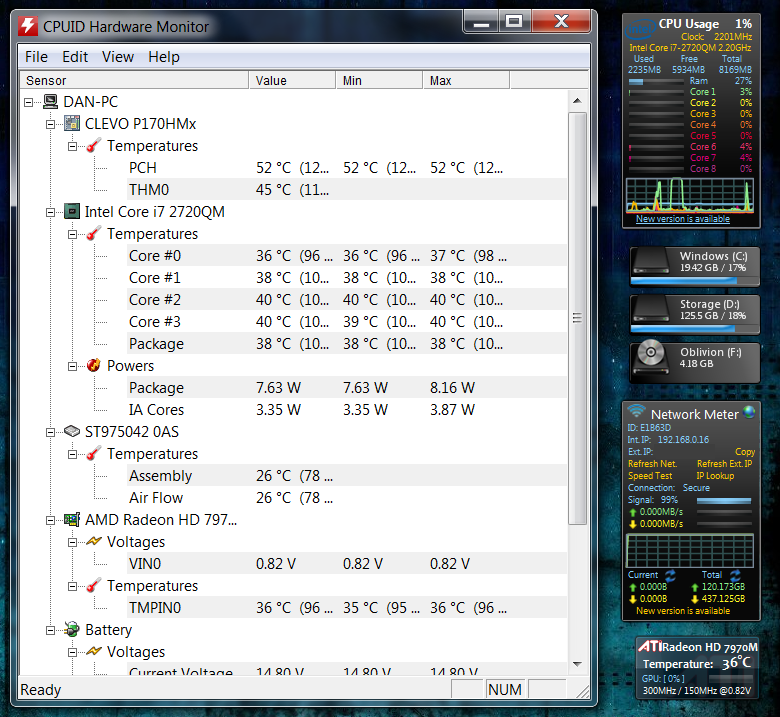Click the Value column header
780x717 pixels.
point(292,80)
